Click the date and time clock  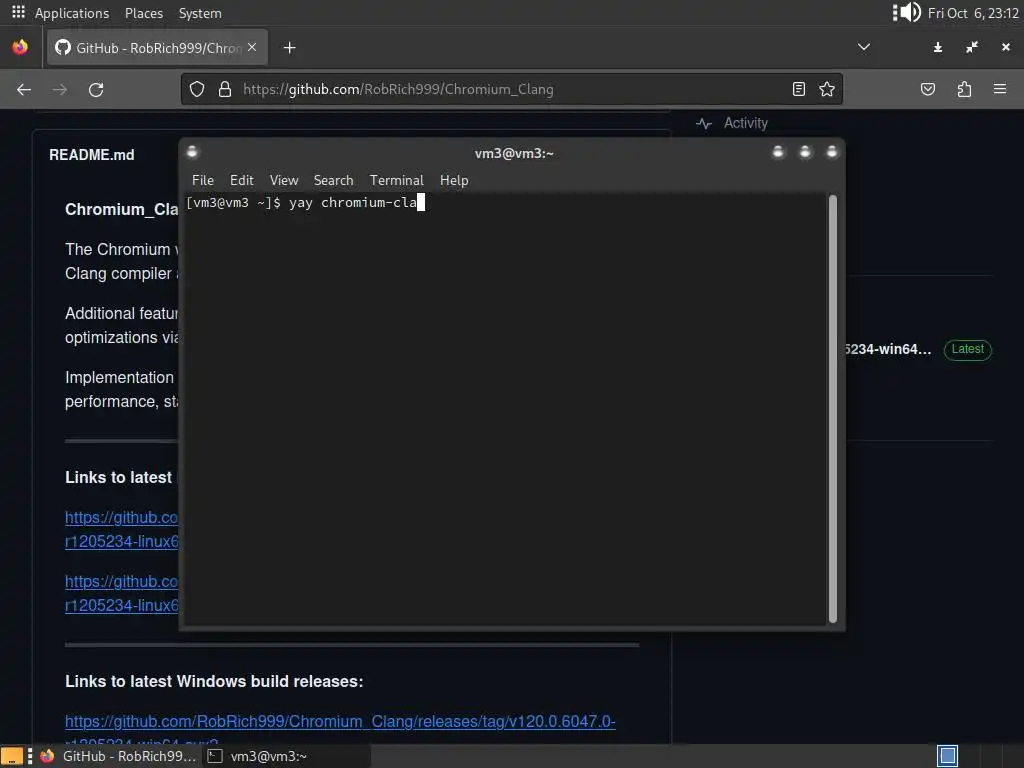point(973,13)
